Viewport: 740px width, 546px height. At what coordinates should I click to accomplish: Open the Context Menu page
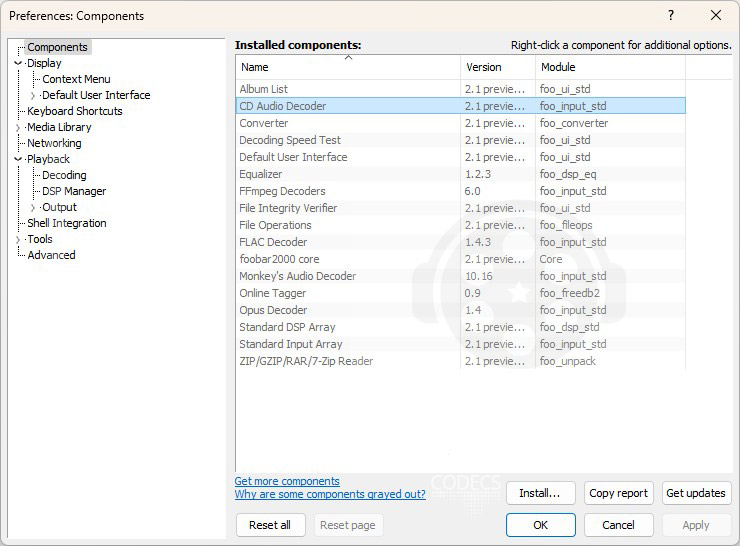(x=76, y=79)
